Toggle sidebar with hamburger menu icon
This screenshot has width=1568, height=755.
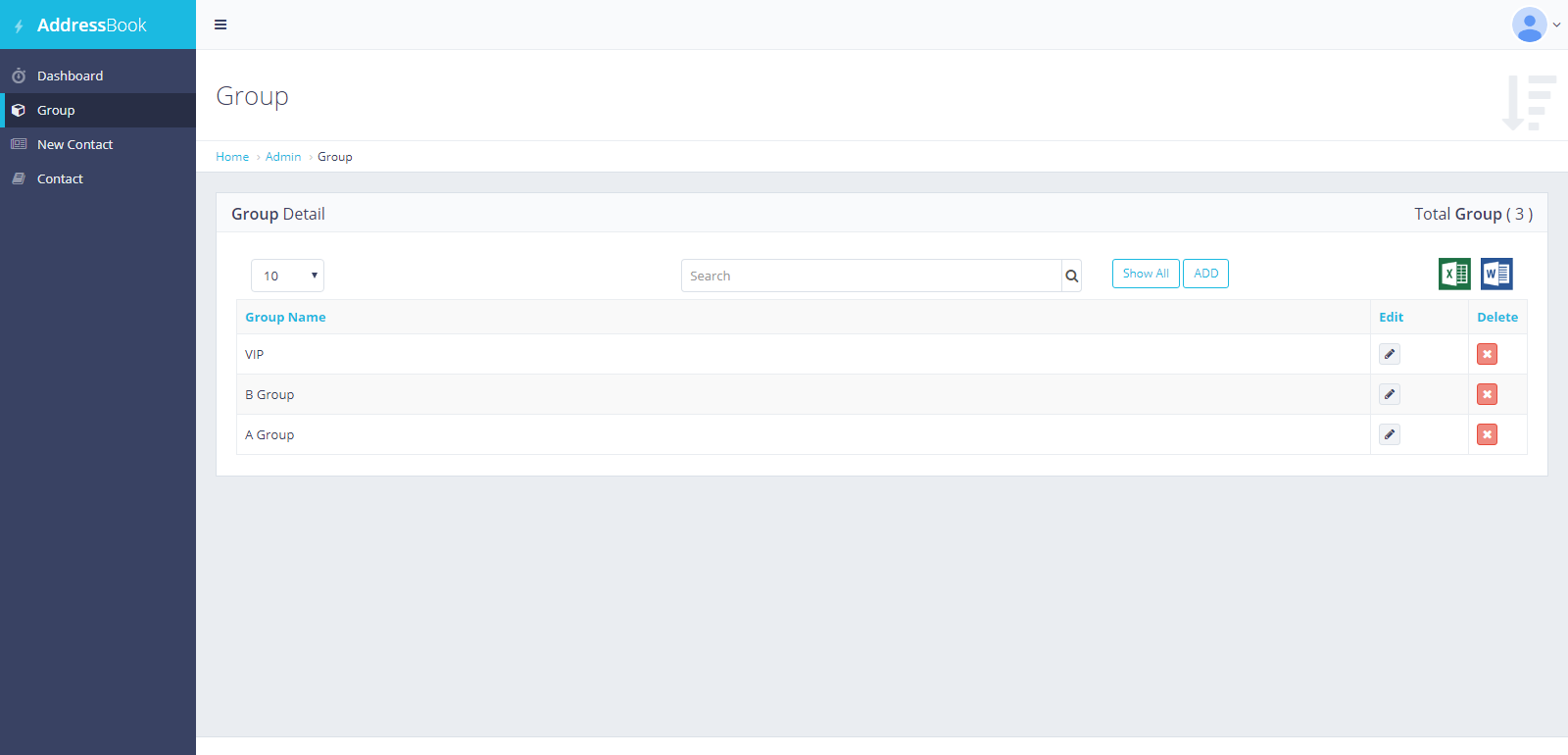click(220, 25)
